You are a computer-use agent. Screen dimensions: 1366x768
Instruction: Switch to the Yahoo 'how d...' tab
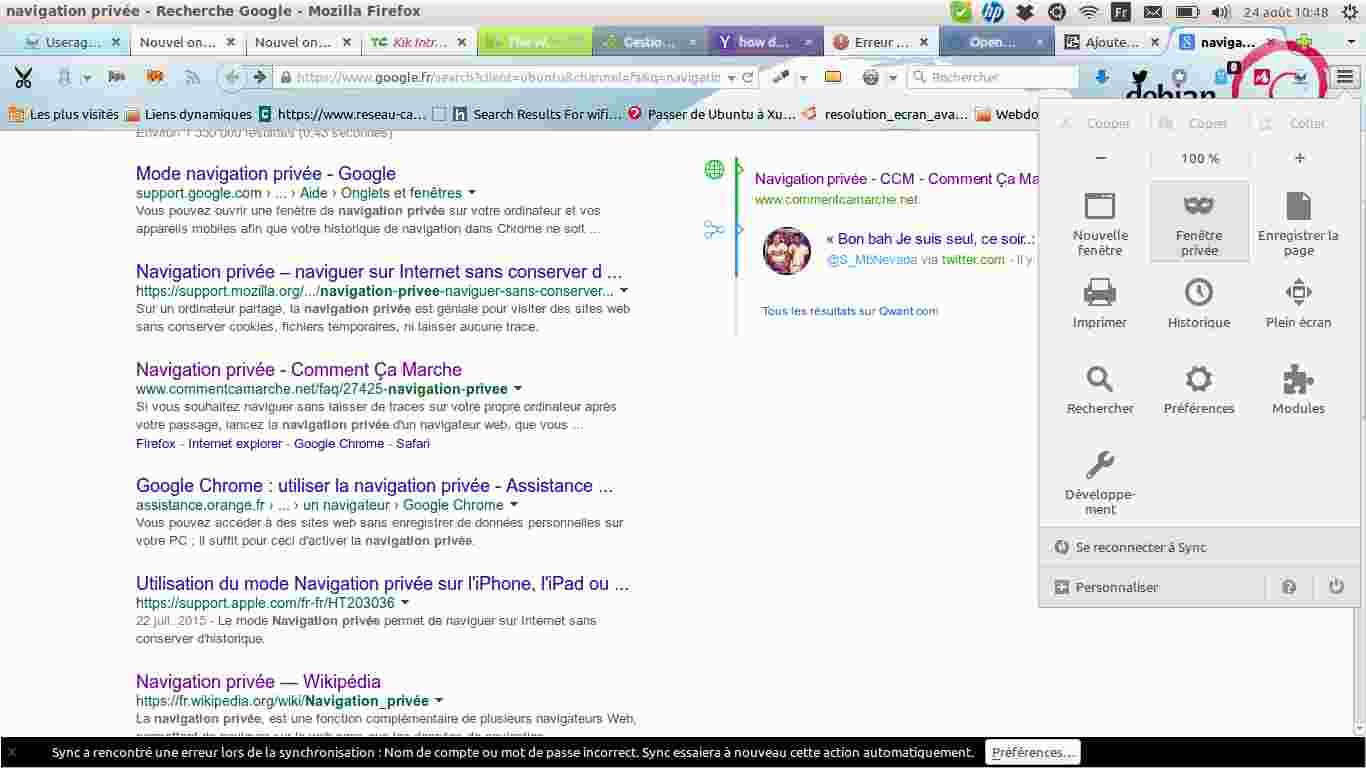pos(766,42)
